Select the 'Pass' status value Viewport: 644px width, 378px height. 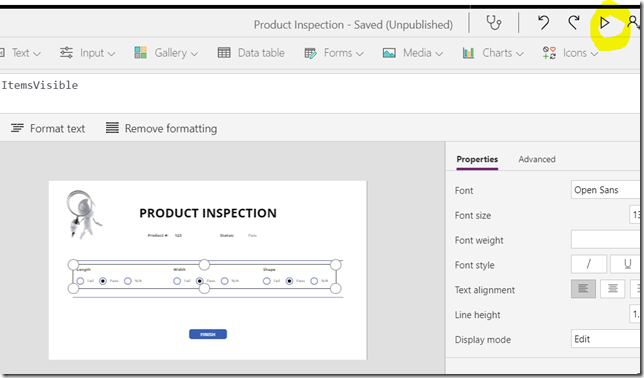click(x=252, y=235)
